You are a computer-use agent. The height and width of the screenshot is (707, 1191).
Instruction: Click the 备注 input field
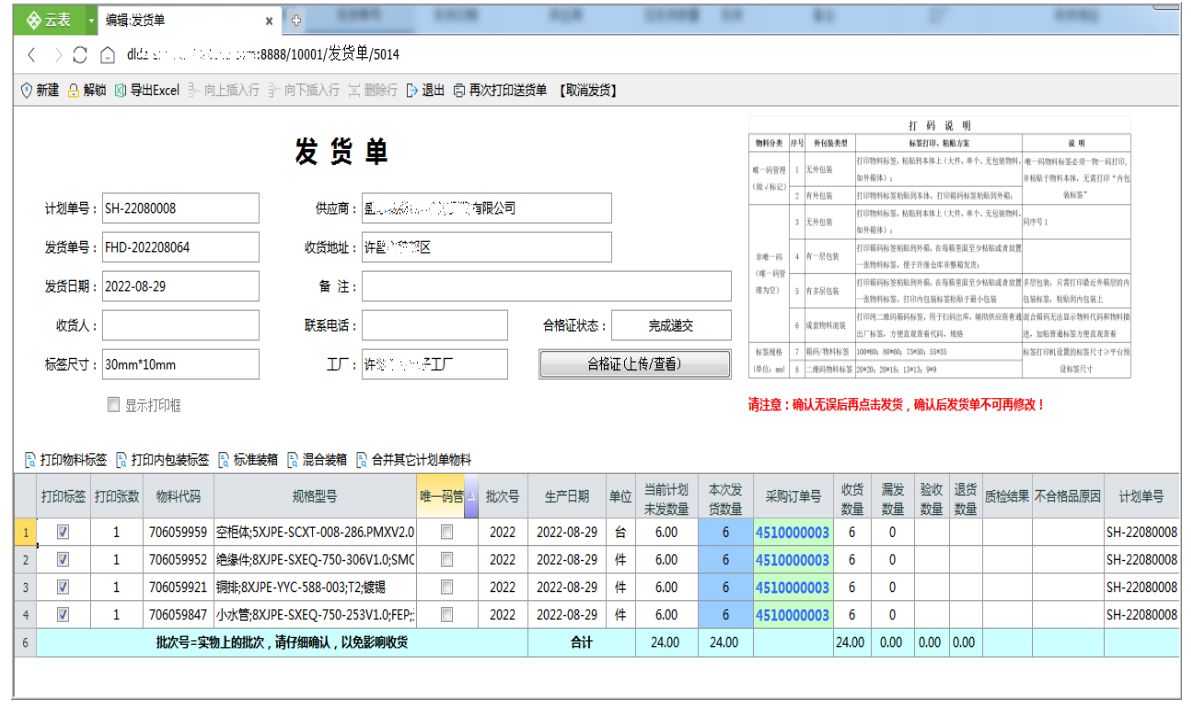547,286
